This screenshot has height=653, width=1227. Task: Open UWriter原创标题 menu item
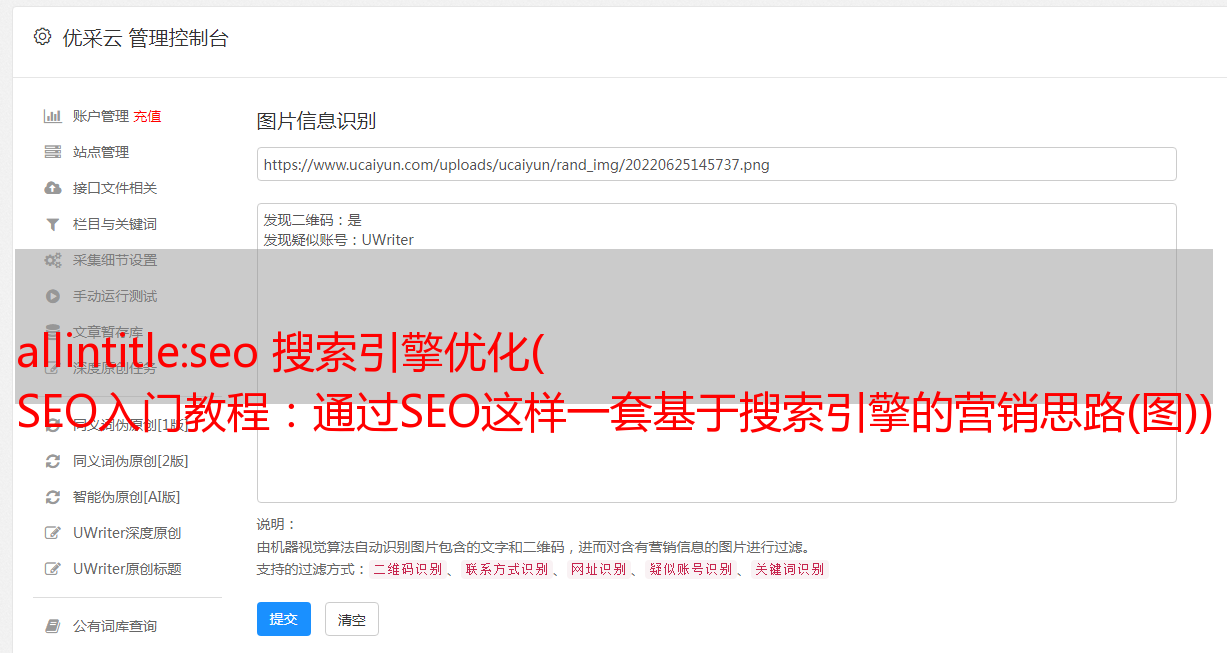[x=127, y=569]
